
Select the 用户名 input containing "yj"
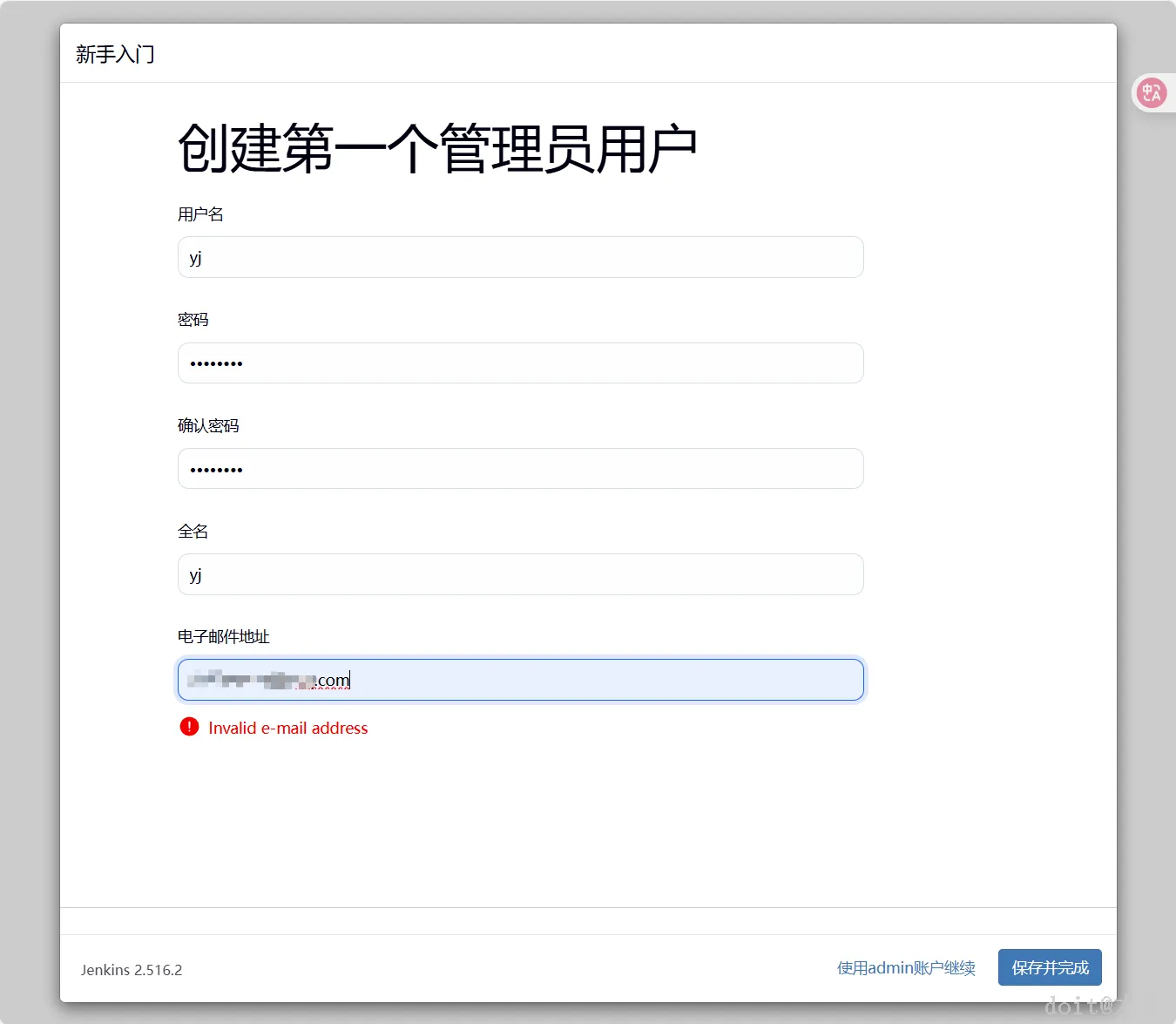pos(520,257)
